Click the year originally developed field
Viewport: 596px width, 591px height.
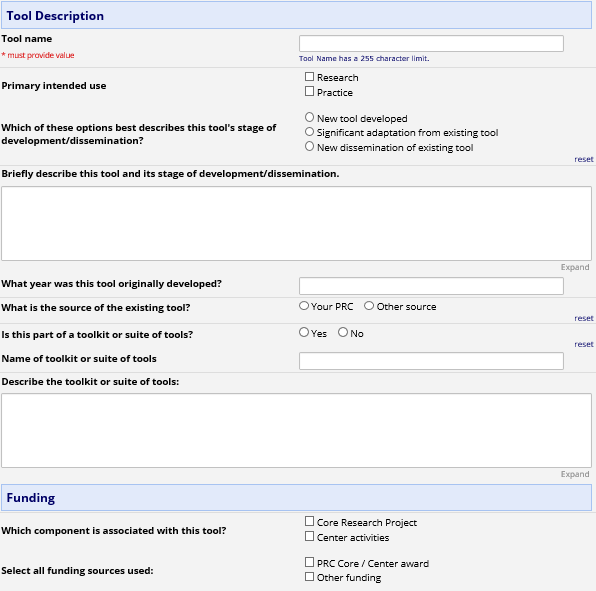click(x=431, y=286)
